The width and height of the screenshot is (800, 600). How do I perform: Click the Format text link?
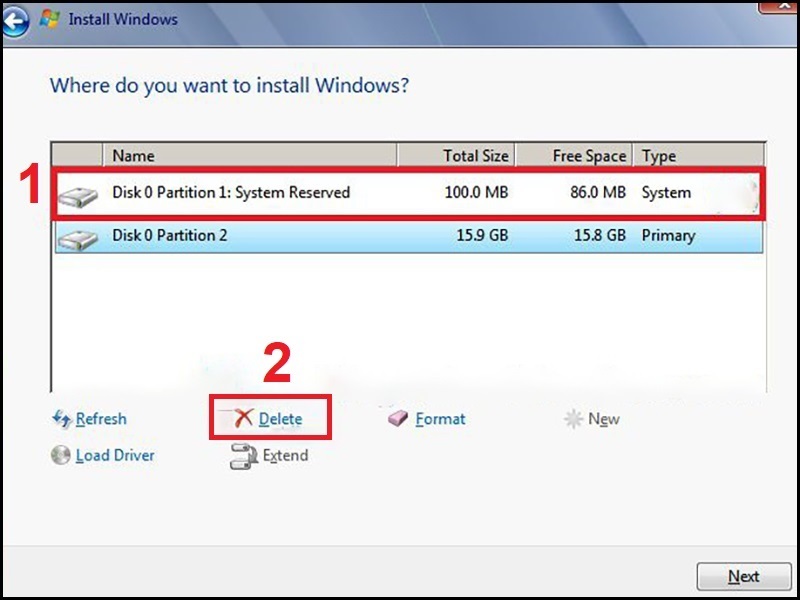click(440, 419)
